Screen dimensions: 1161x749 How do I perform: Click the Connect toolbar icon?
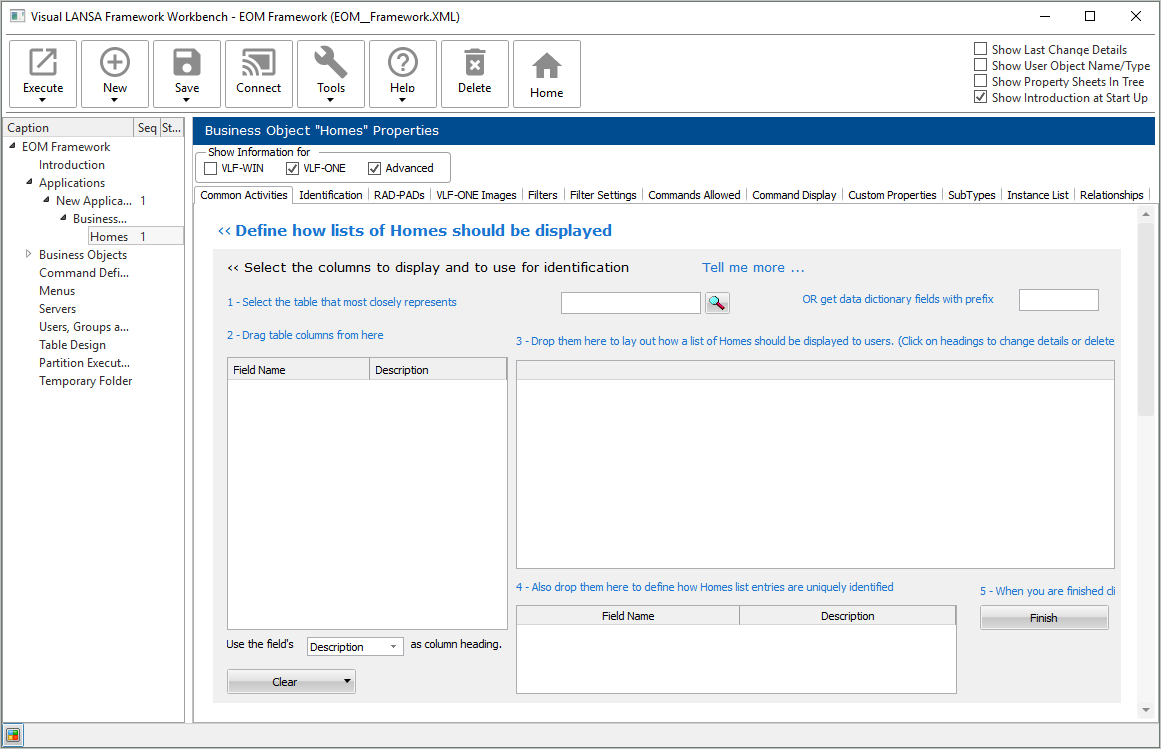pos(259,64)
